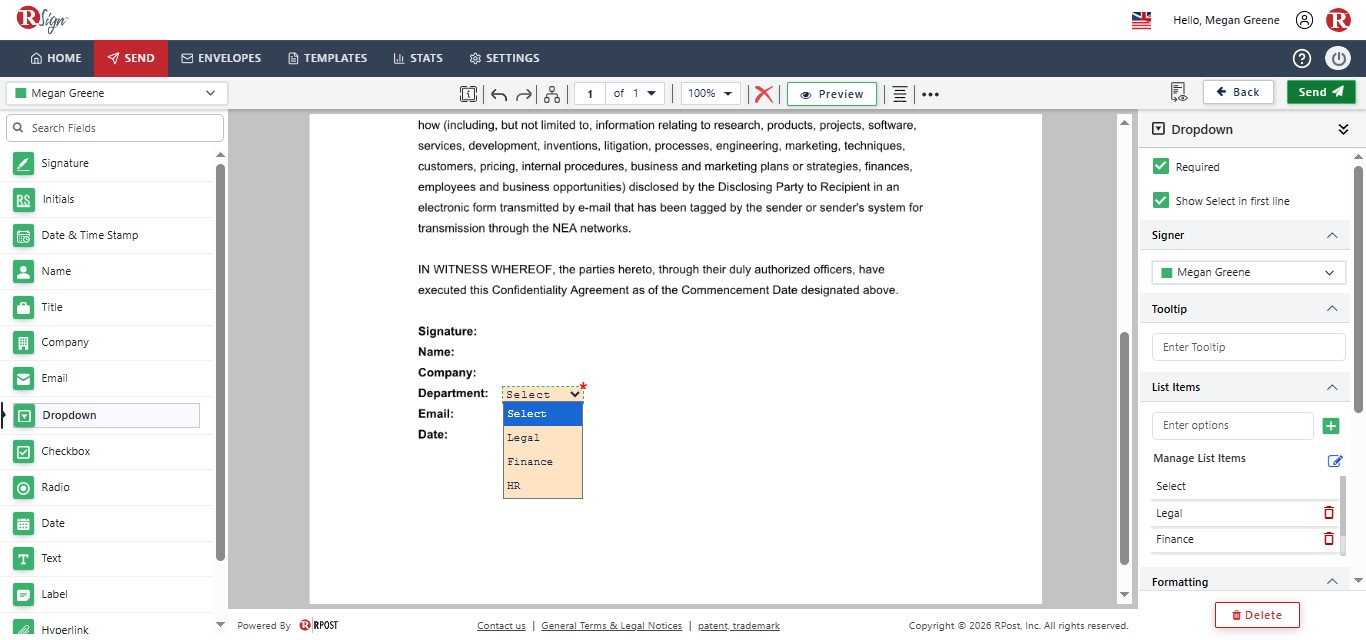Viewport: 1366px width, 640px height.
Task: Click the Preview button
Action: click(832, 94)
